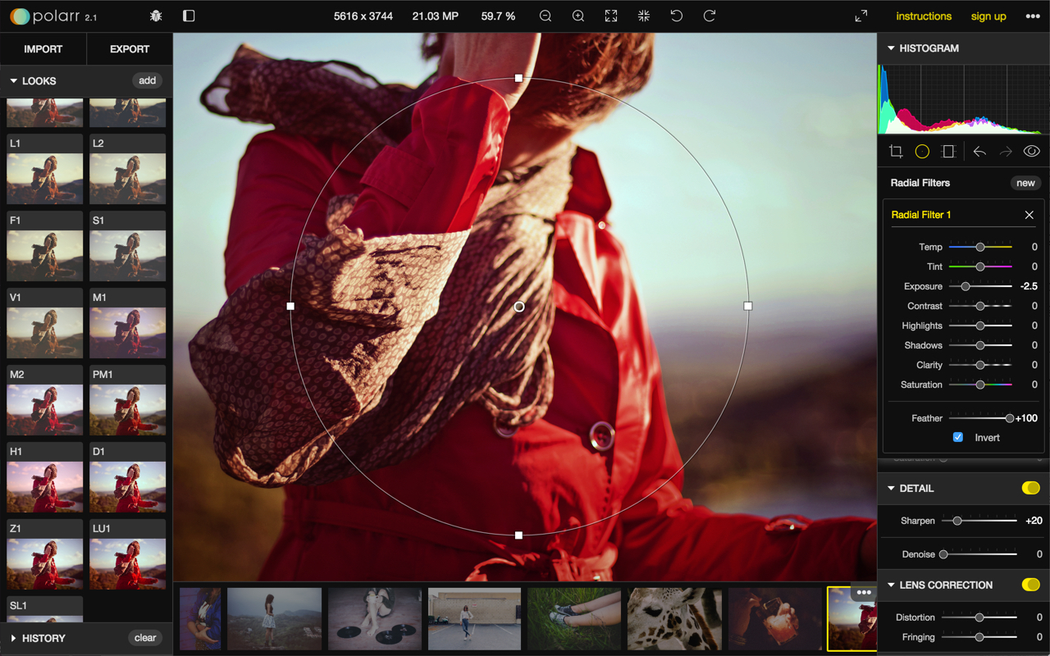This screenshot has width=1050, height=656.
Task: Select the Radial Filter tool icon
Action: [x=922, y=152]
